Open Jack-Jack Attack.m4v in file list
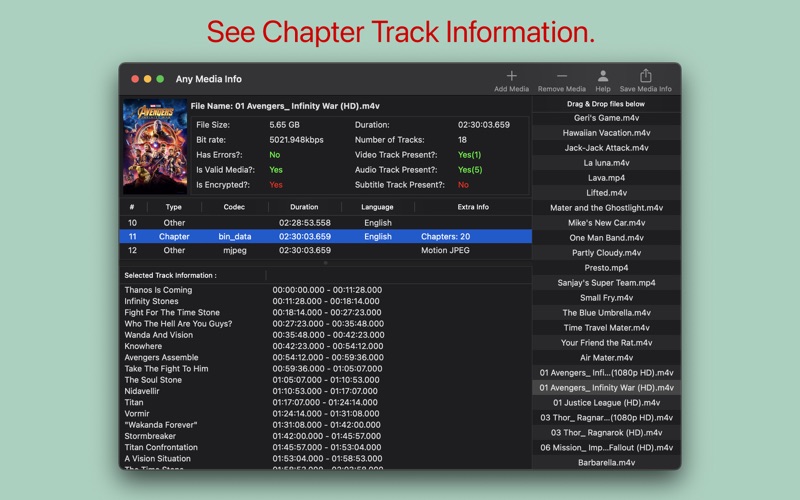 click(606, 148)
